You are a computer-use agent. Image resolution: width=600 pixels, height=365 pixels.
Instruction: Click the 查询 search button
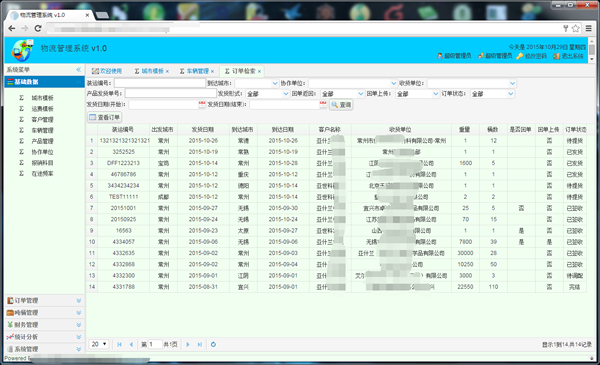coord(341,104)
